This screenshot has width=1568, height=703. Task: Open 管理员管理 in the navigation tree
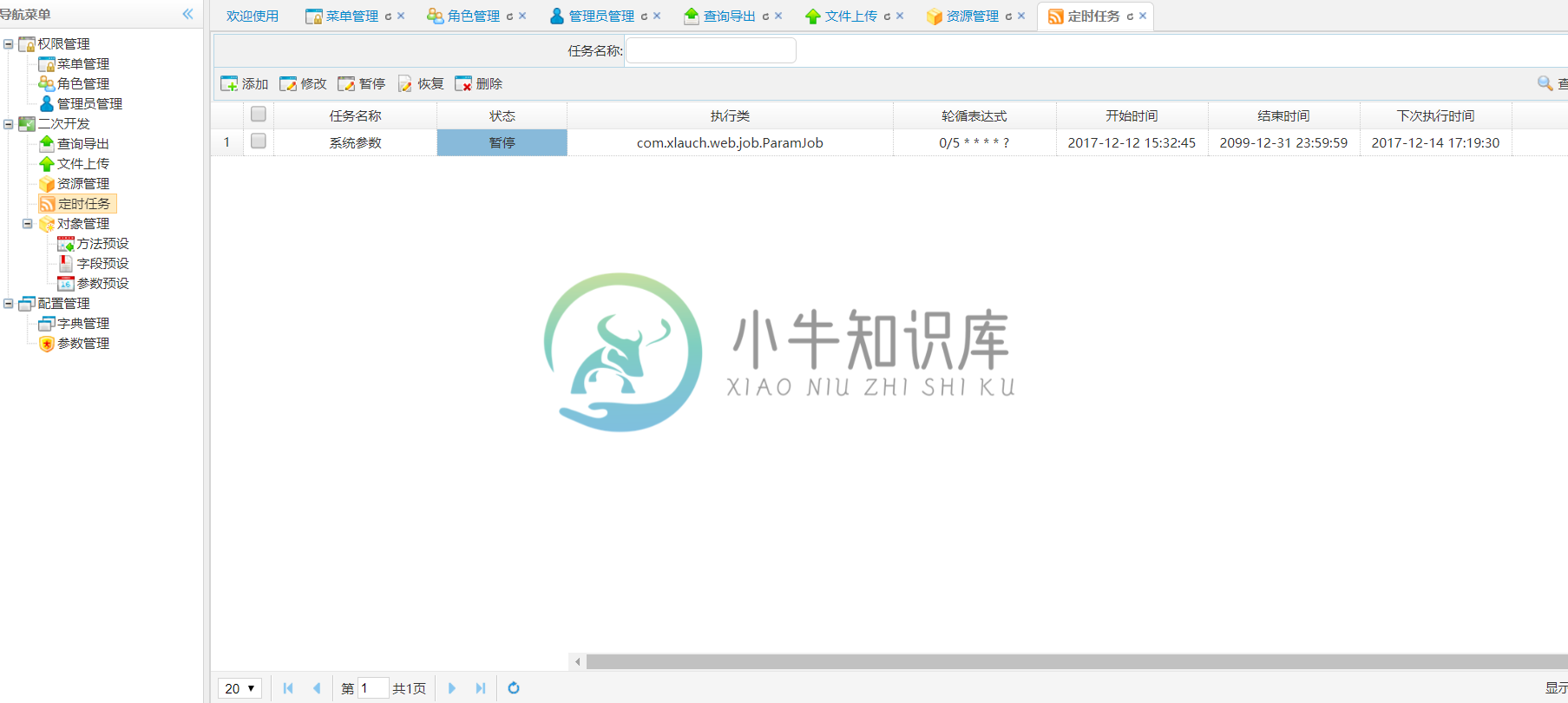[89, 104]
